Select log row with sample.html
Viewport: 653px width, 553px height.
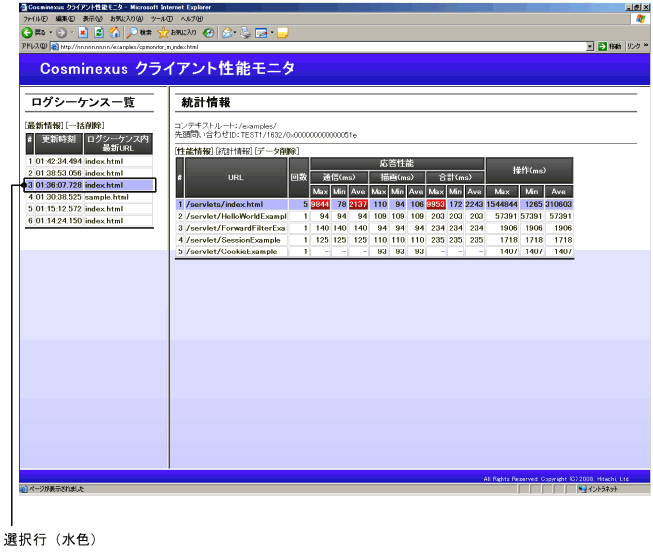pos(89,197)
